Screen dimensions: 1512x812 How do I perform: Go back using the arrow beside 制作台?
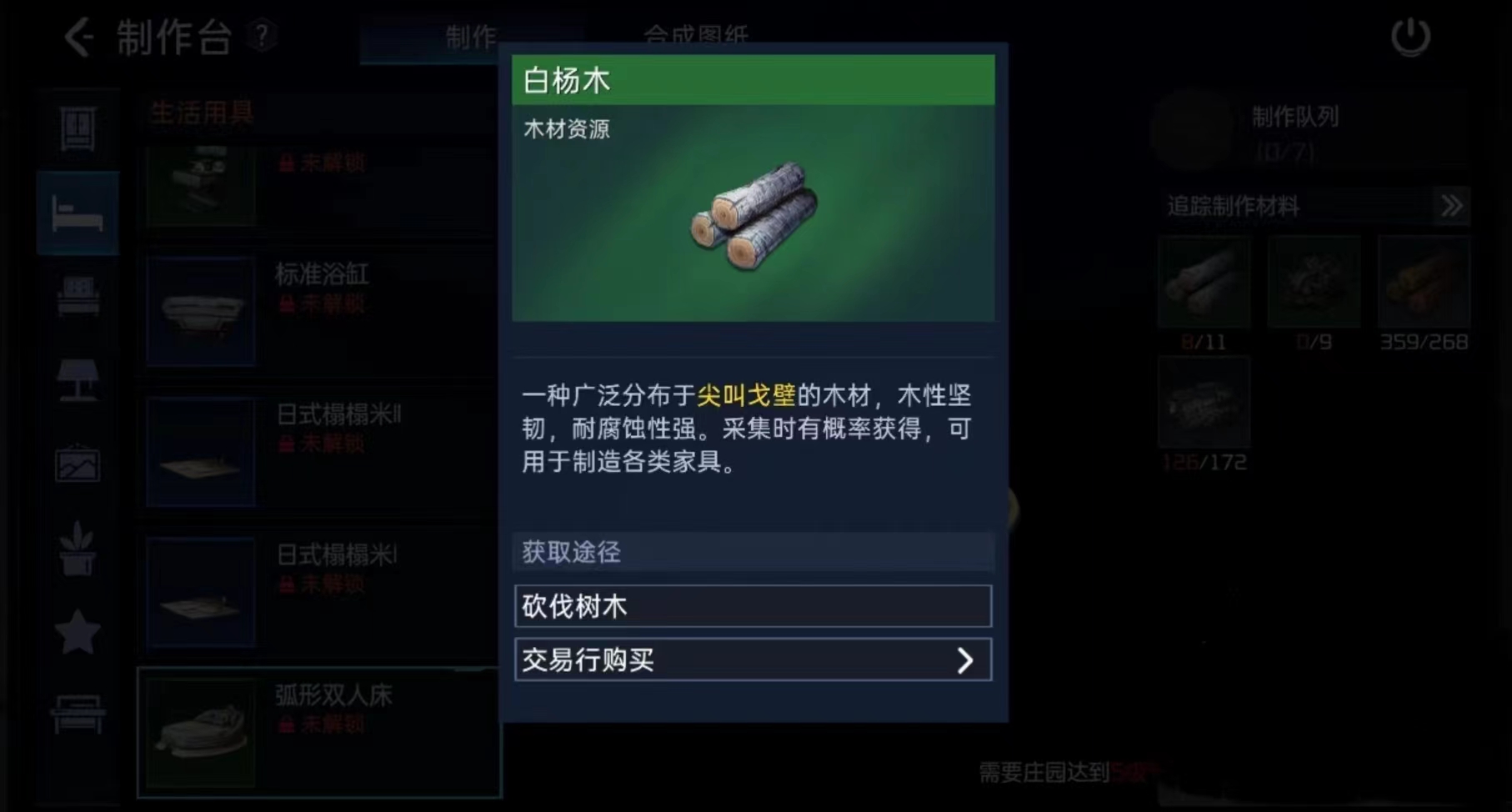pyautogui.click(x=79, y=38)
